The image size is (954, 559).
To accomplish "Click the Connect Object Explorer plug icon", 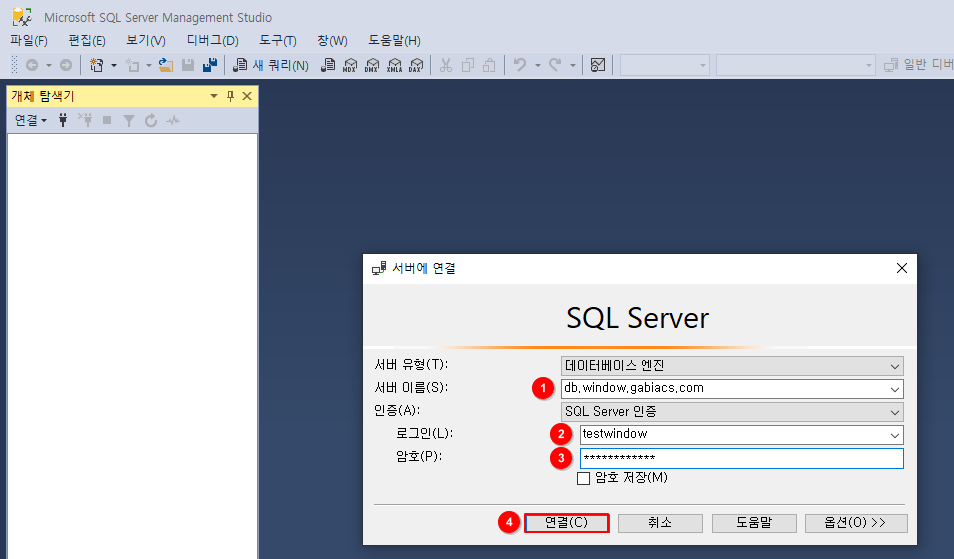I will 63,120.
